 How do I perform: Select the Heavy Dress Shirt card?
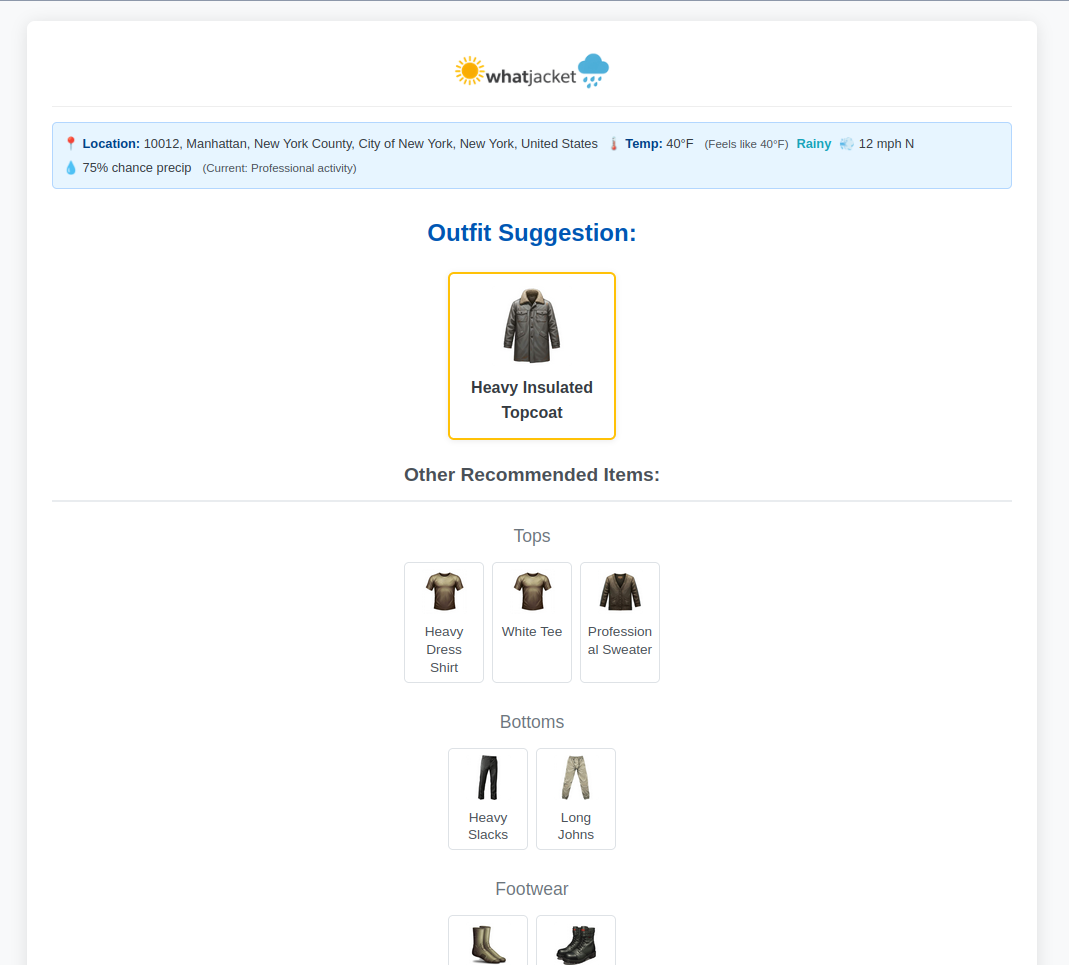pyautogui.click(x=443, y=622)
